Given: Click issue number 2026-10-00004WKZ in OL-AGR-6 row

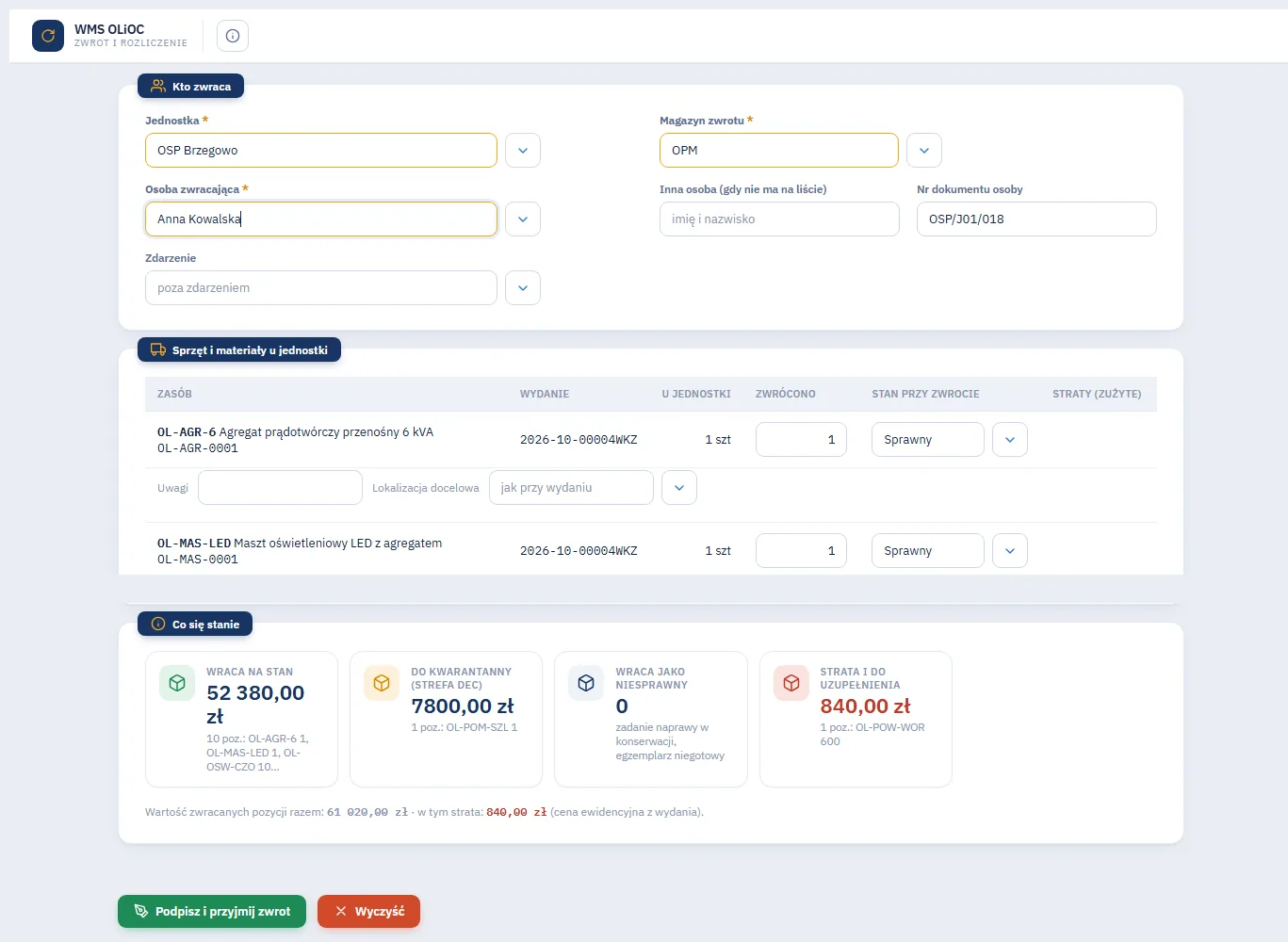Looking at the screenshot, I should (x=579, y=440).
